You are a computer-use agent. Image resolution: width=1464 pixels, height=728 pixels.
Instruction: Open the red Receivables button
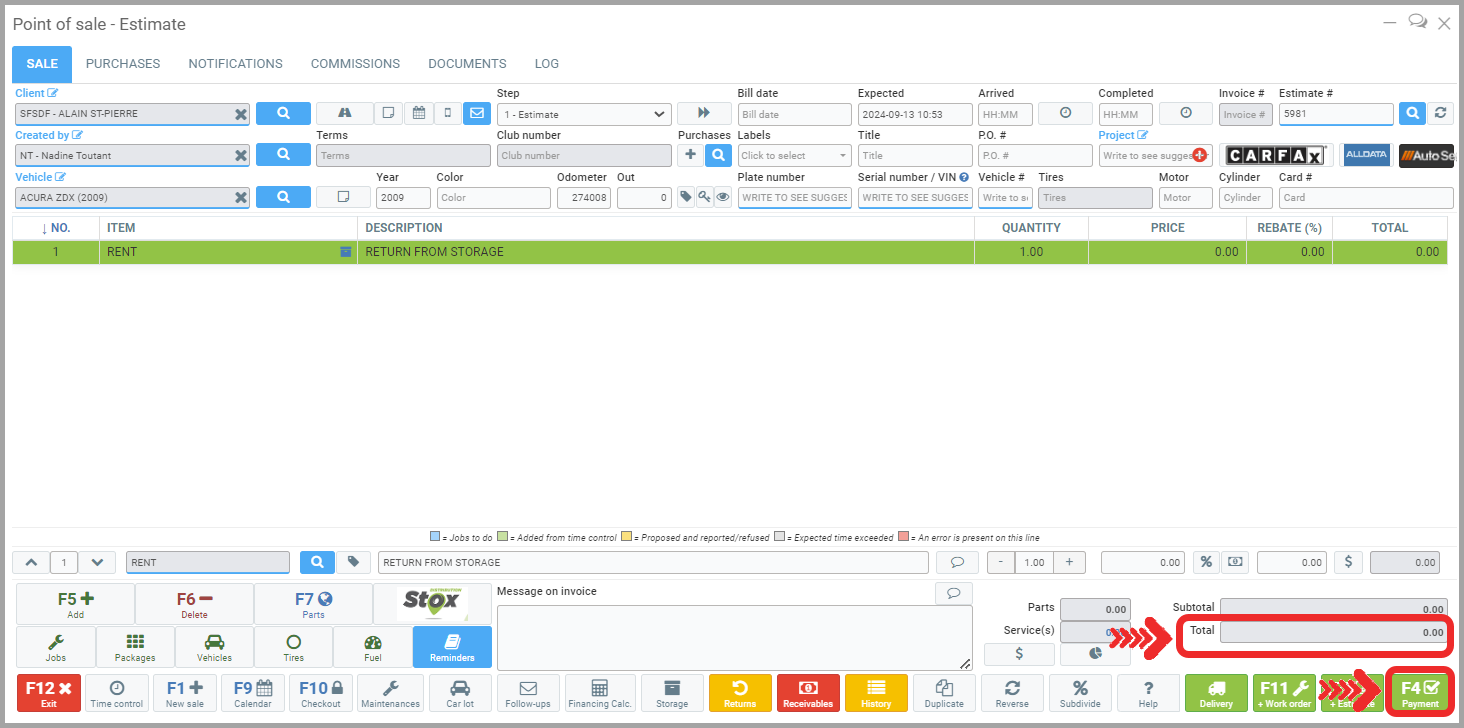pos(808,692)
